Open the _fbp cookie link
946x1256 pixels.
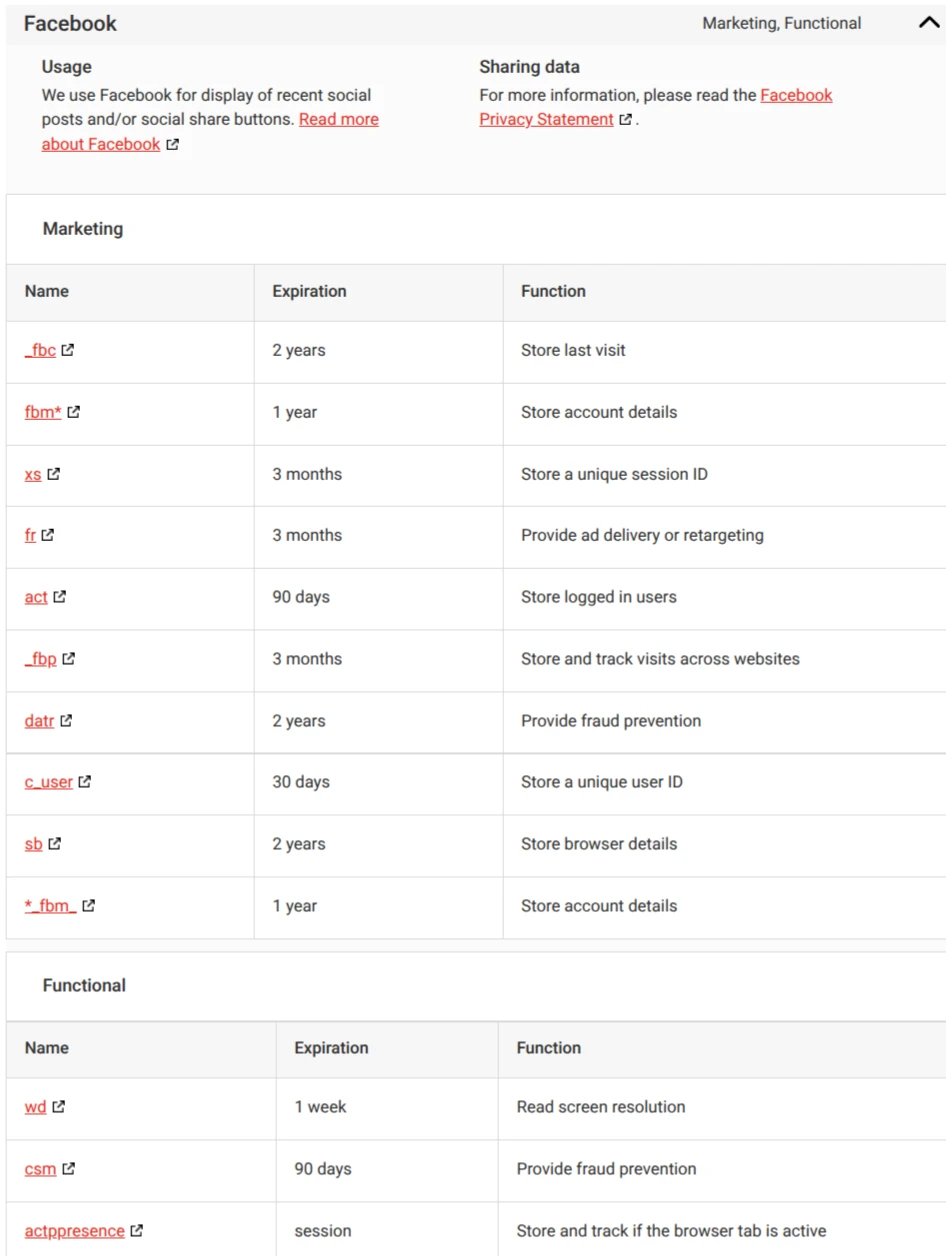click(41, 659)
